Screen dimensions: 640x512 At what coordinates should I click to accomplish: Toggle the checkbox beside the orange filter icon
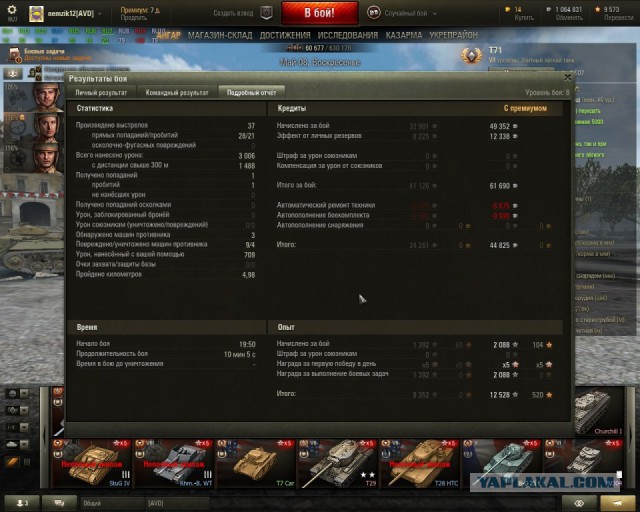[x=27, y=462]
